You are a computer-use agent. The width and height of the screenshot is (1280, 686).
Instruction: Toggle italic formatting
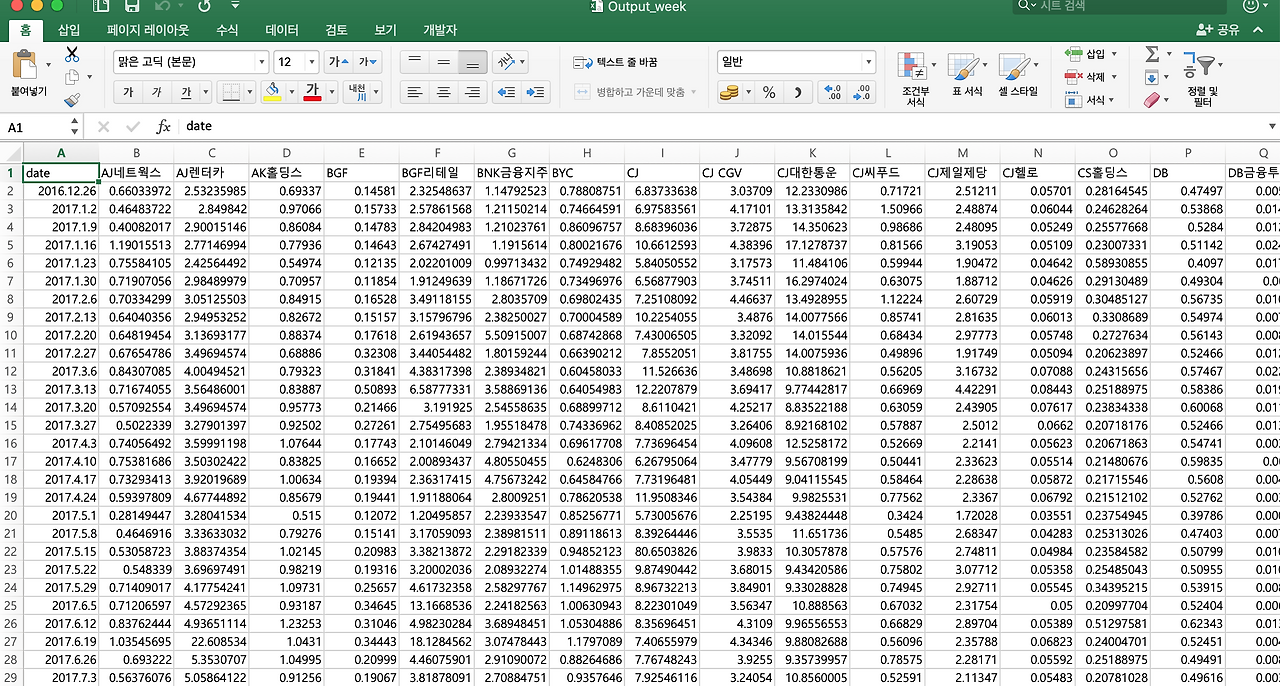point(157,92)
